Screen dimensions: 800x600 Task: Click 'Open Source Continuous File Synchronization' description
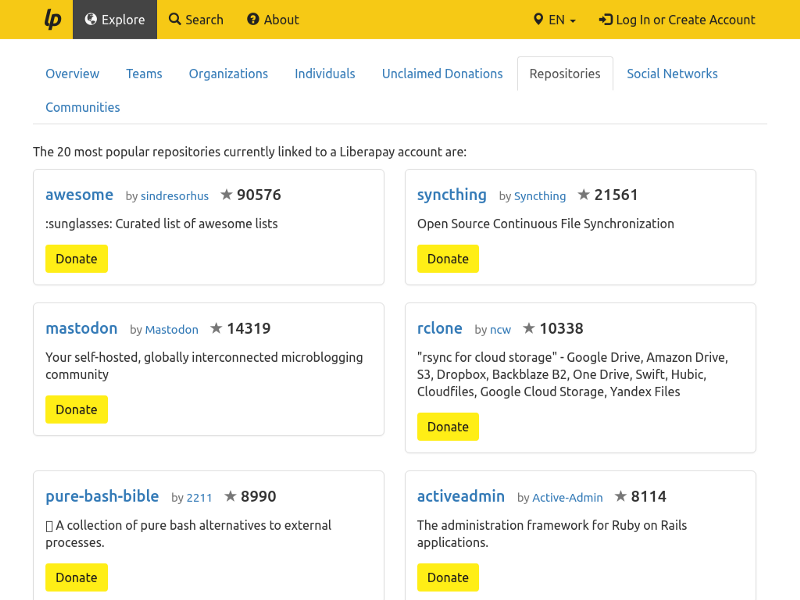coord(545,223)
